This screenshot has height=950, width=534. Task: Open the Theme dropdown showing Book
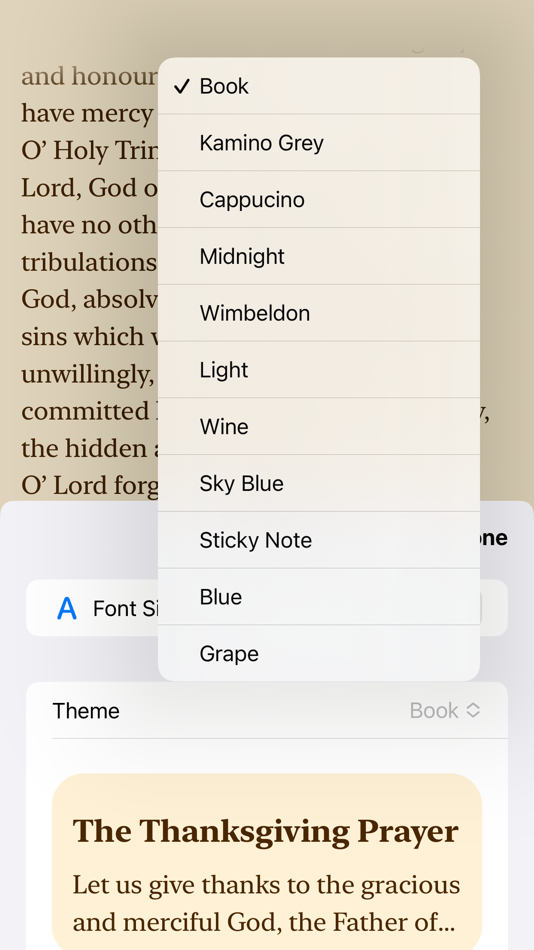pos(445,710)
